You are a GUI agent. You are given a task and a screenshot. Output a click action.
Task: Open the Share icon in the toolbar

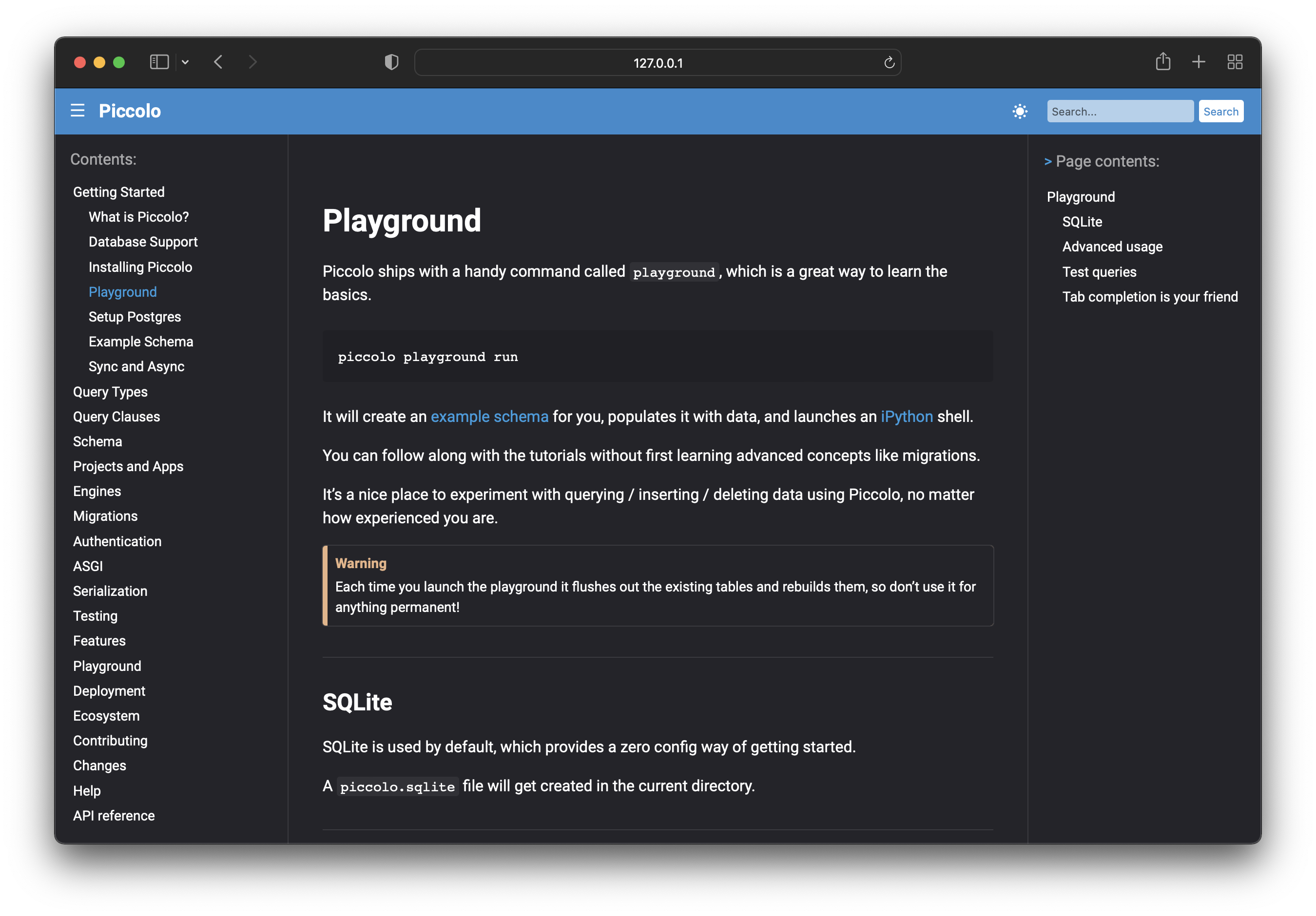pyautogui.click(x=1162, y=61)
